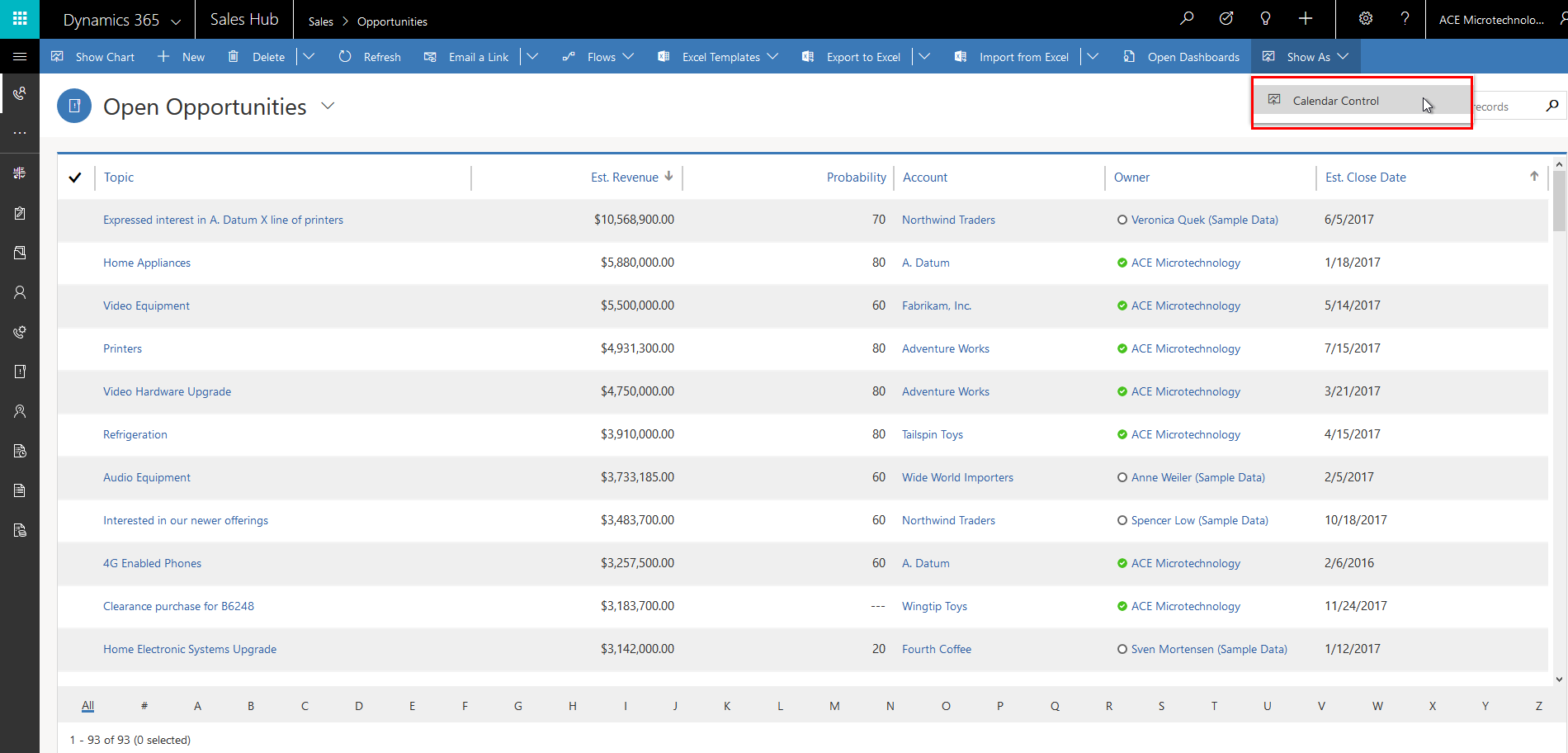This screenshot has width=1568, height=753.
Task: Filter records by letter M
Action: [x=835, y=706]
